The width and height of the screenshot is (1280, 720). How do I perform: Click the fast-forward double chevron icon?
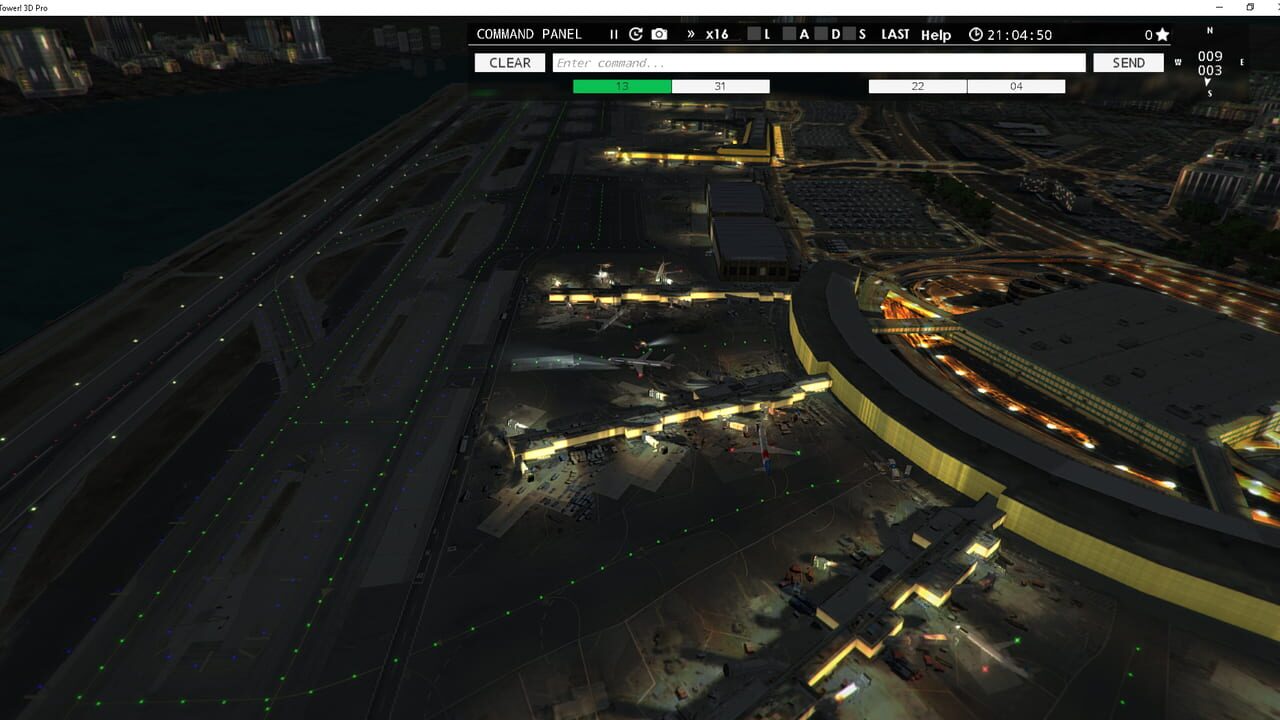pos(690,34)
